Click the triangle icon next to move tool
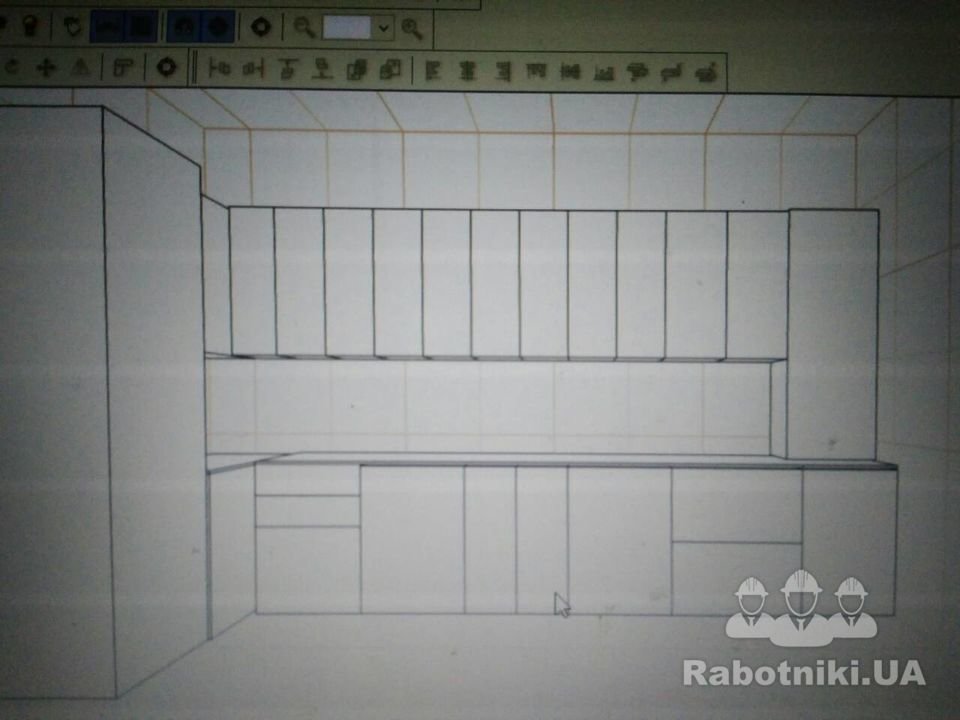Image resolution: width=960 pixels, height=720 pixels. 80,67
